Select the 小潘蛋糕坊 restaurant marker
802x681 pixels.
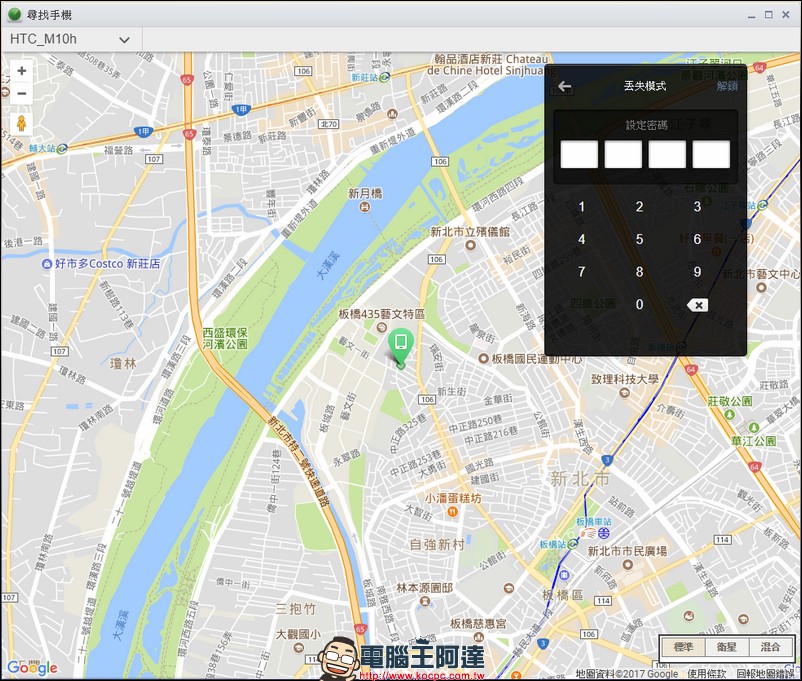(x=452, y=511)
